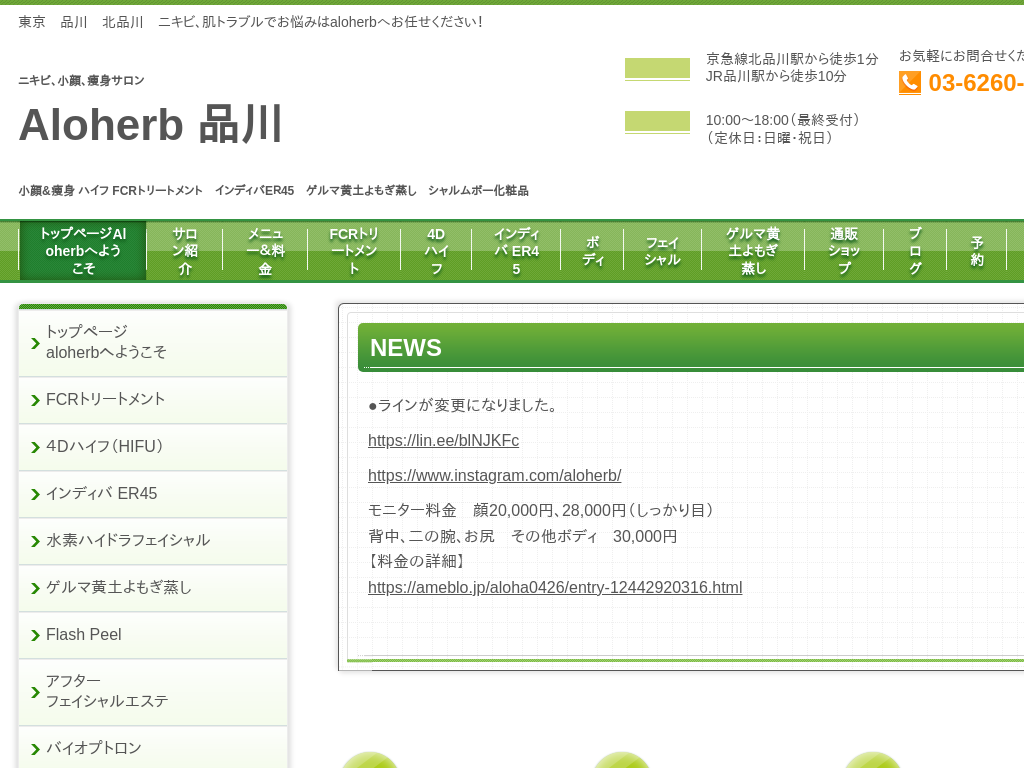The height and width of the screenshot is (768, 1024).
Task: Click text 【料金の詳細】
Action: pos(417,561)
